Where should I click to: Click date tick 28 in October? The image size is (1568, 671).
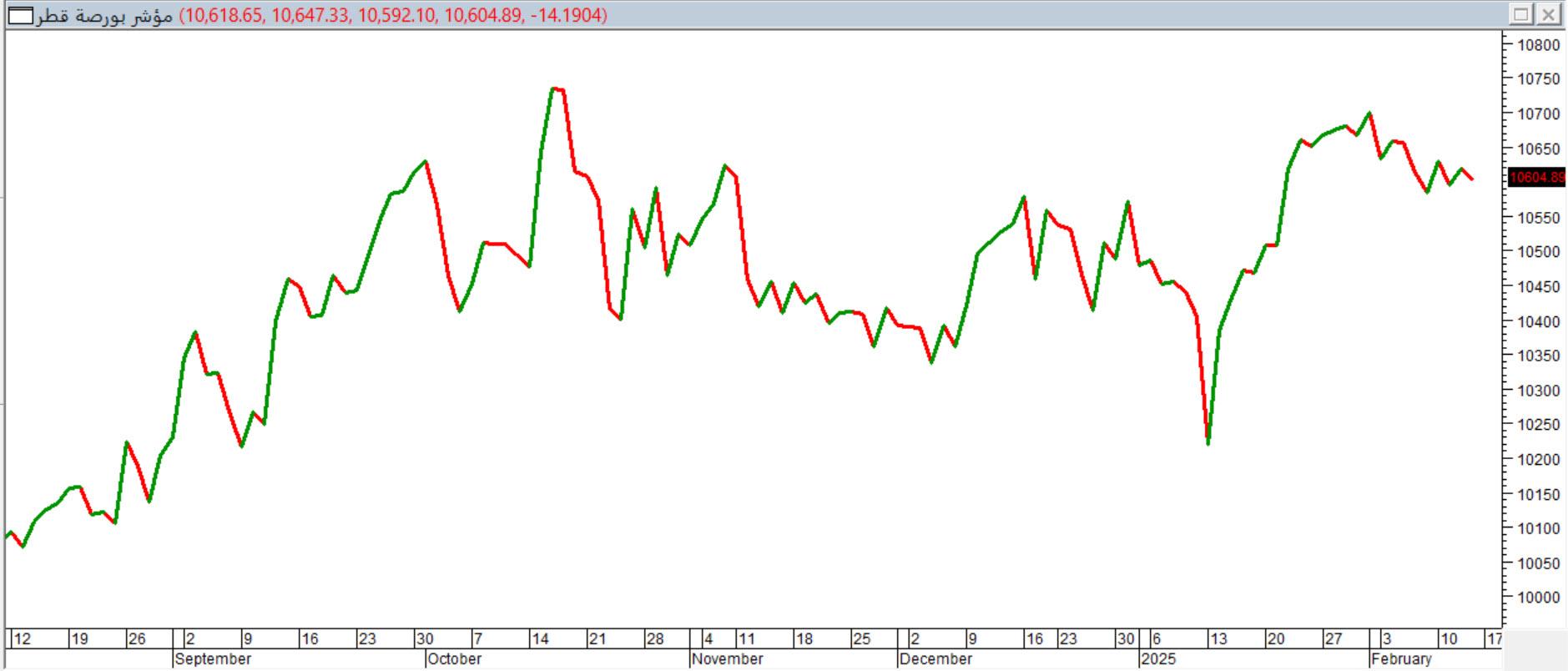click(x=655, y=639)
